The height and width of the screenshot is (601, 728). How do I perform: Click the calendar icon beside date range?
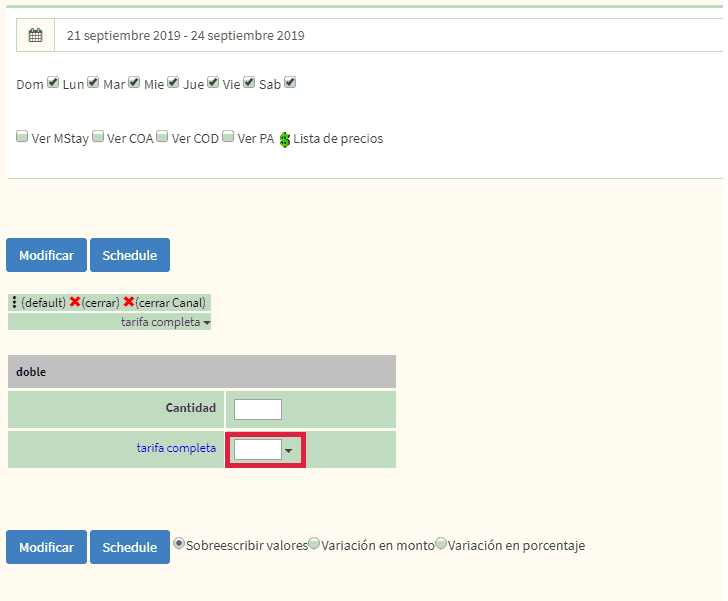pyautogui.click(x=35, y=35)
